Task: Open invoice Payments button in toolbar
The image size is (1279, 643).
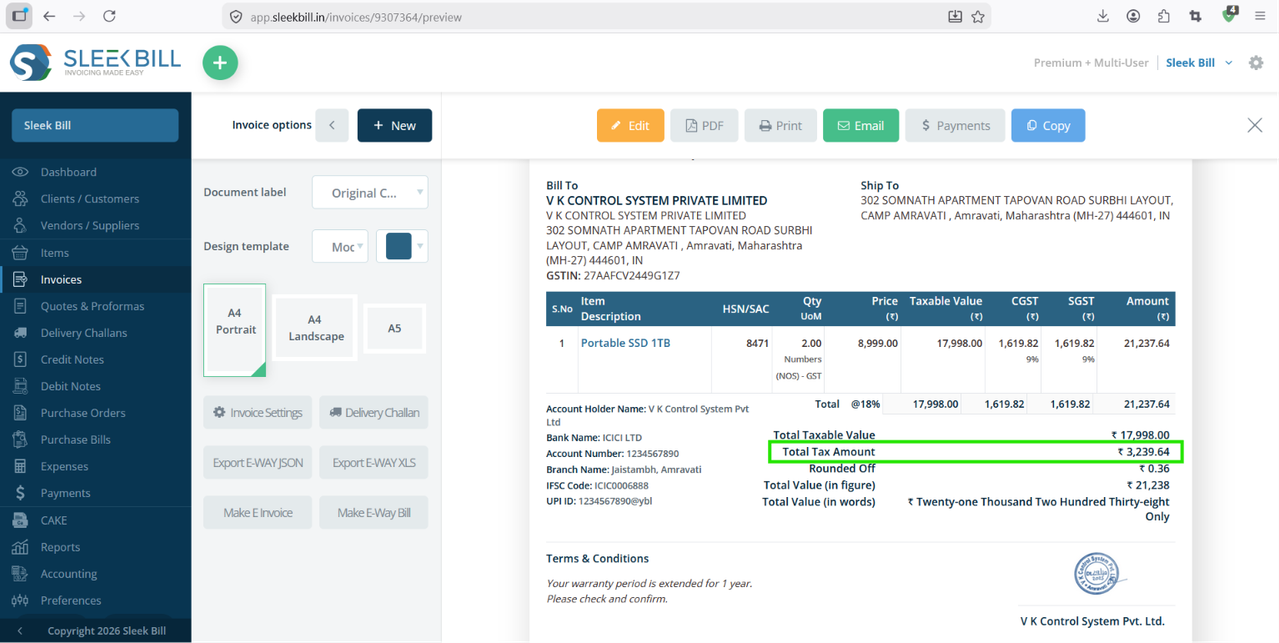Action: tap(955, 125)
